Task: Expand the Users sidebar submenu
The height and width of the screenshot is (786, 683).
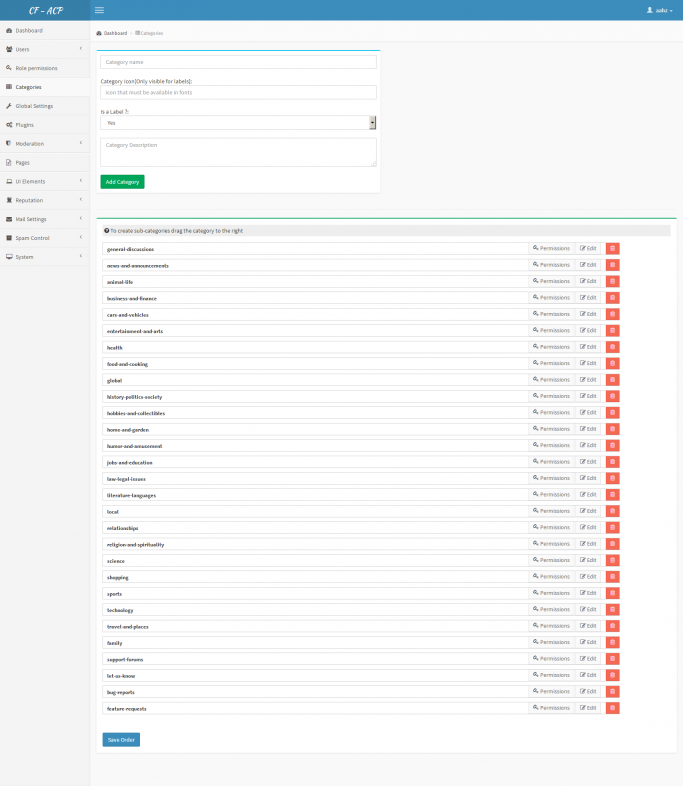Action: [45, 49]
